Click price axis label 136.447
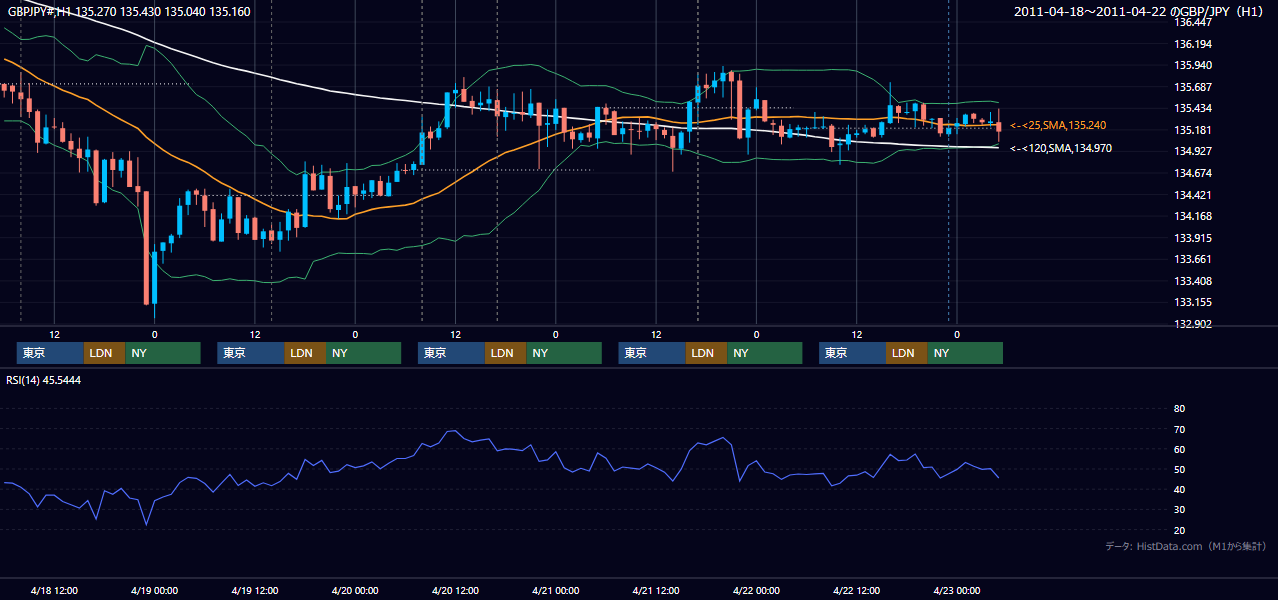 (1194, 22)
